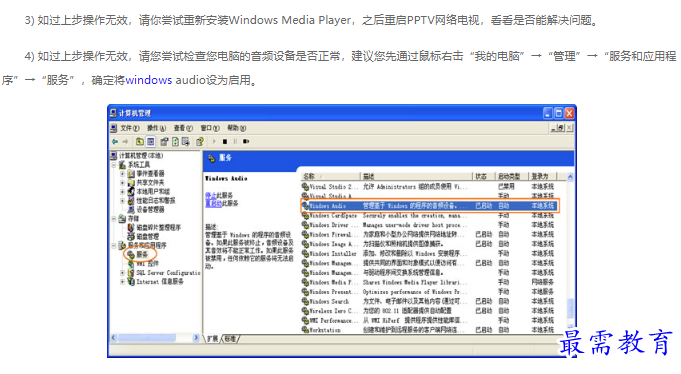Toggle the show/hide console tree toolbar icon
Screen dimensions: 681x374
point(150,142)
